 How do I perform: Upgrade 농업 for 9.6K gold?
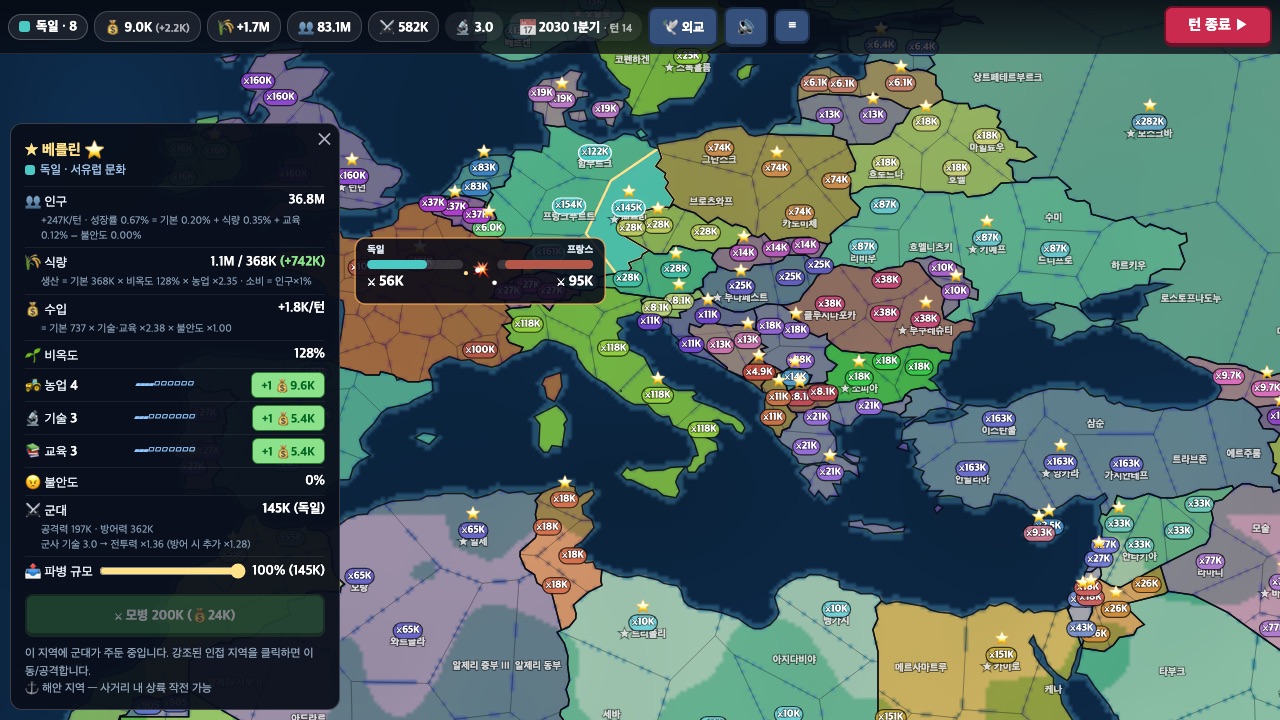point(288,385)
